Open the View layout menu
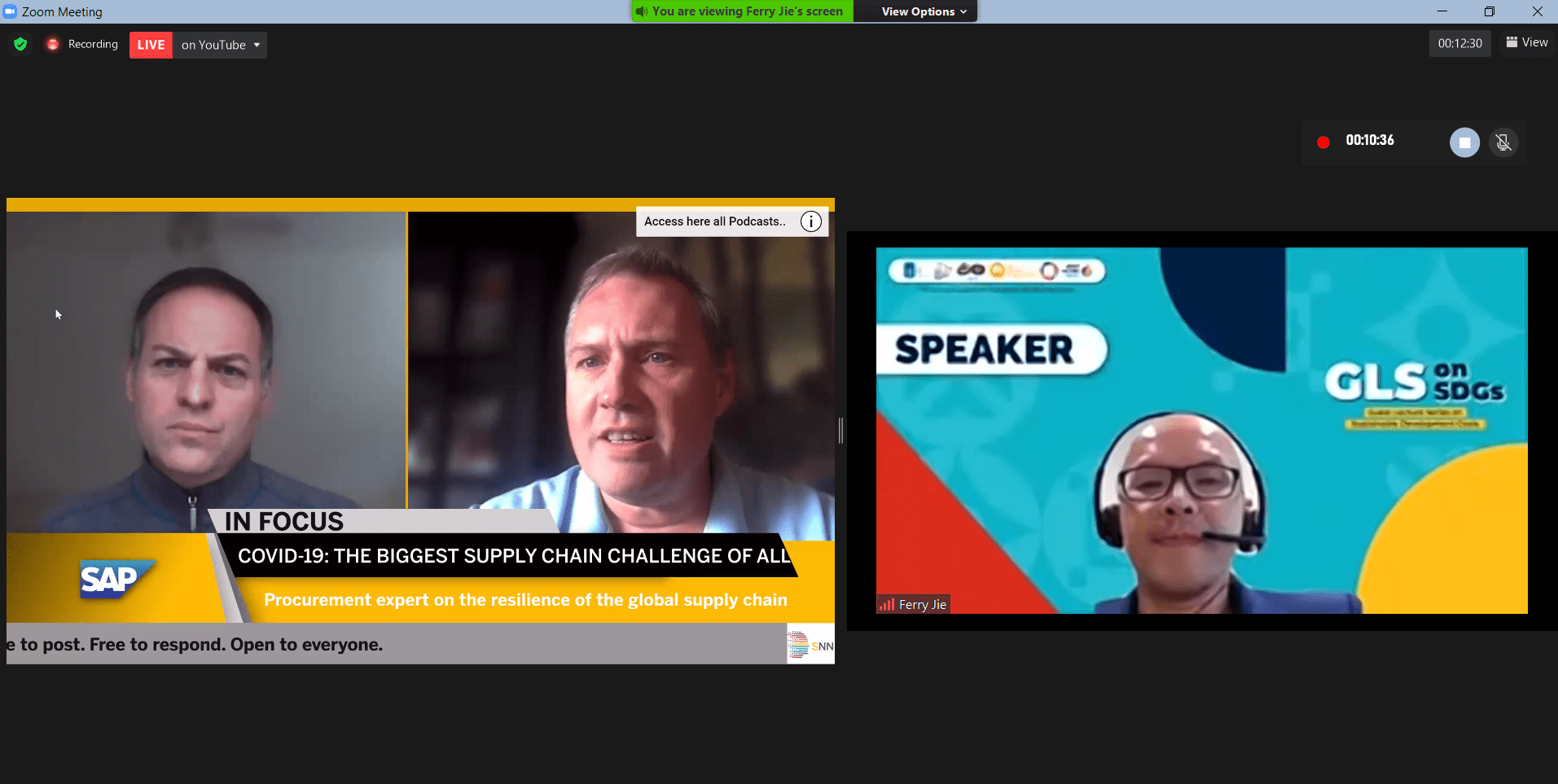 (x=1527, y=42)
